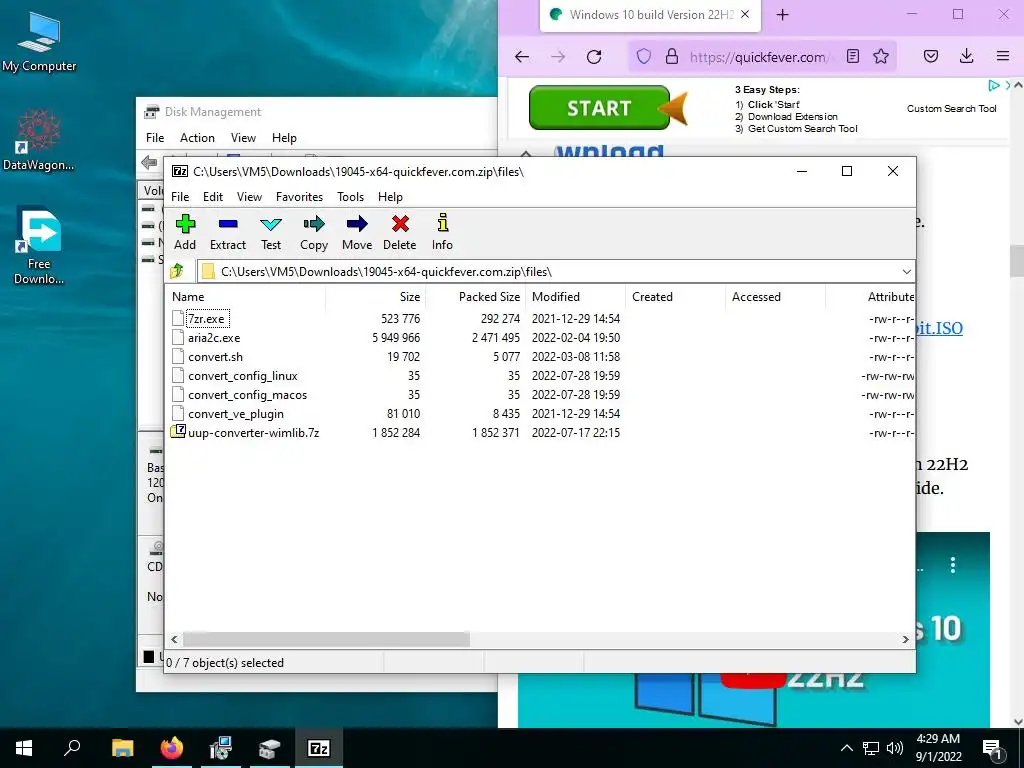Click the Firefox URL address field
The width and height of the screenshot is (1024, 768).
point(761,57)
